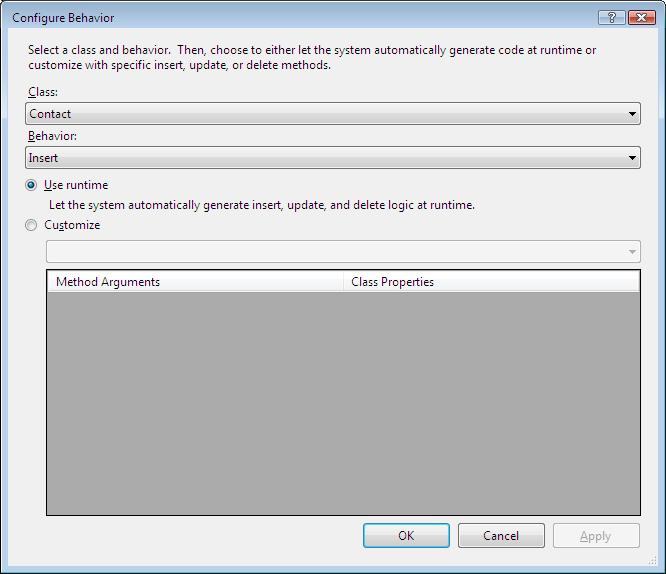Enable the Customize radio option

click(x=32, y=225)
